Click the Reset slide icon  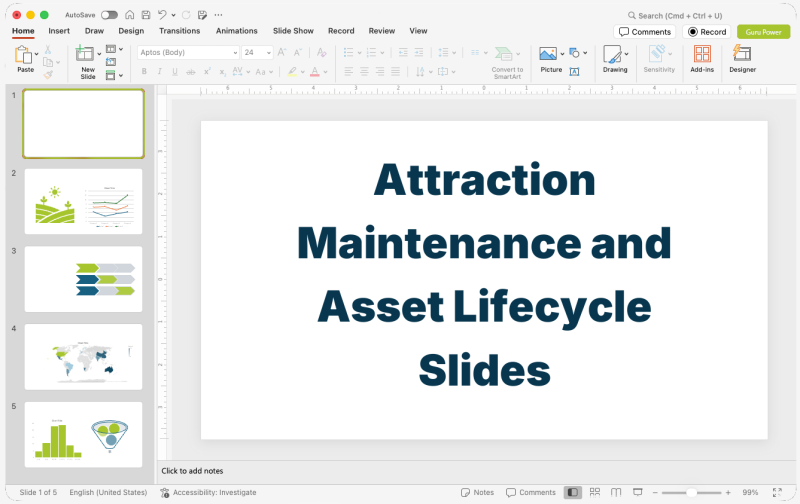(x=111, y=62)
